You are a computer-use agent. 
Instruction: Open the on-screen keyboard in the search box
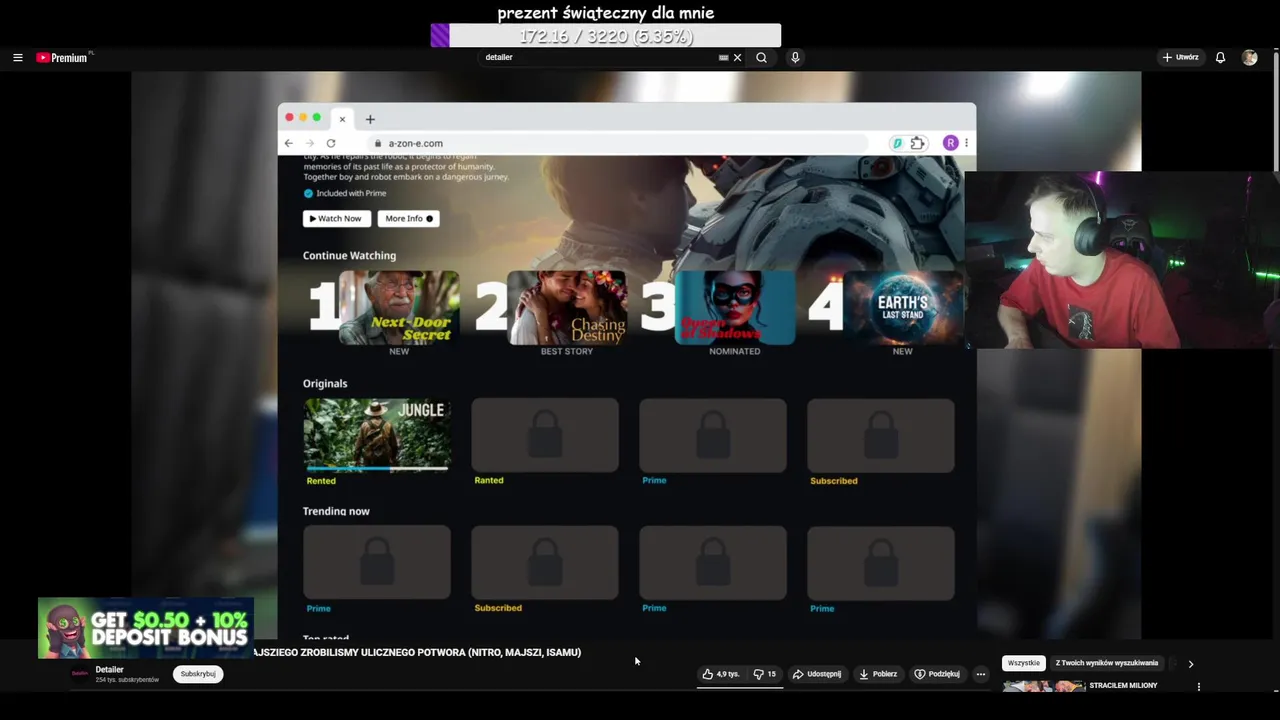pos(723,58)
